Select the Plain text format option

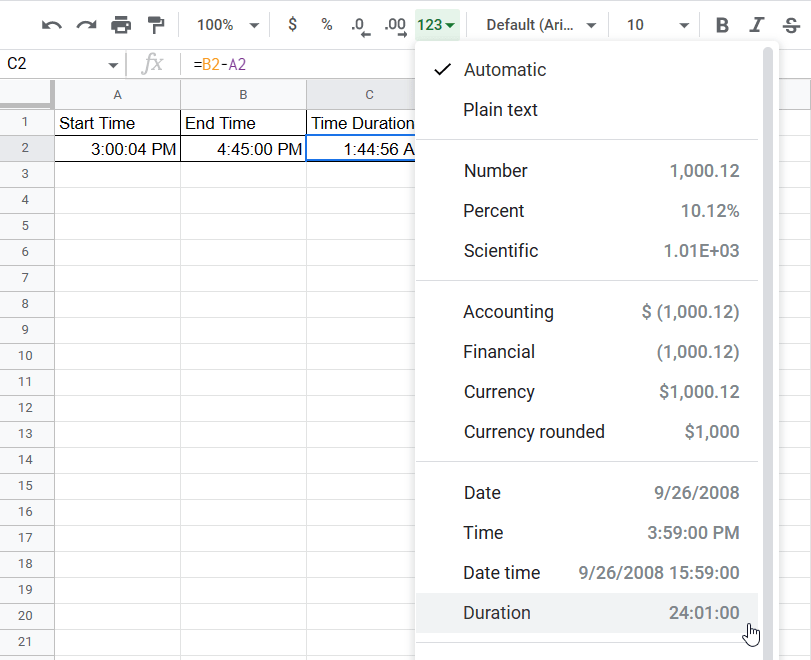(500, 110)
